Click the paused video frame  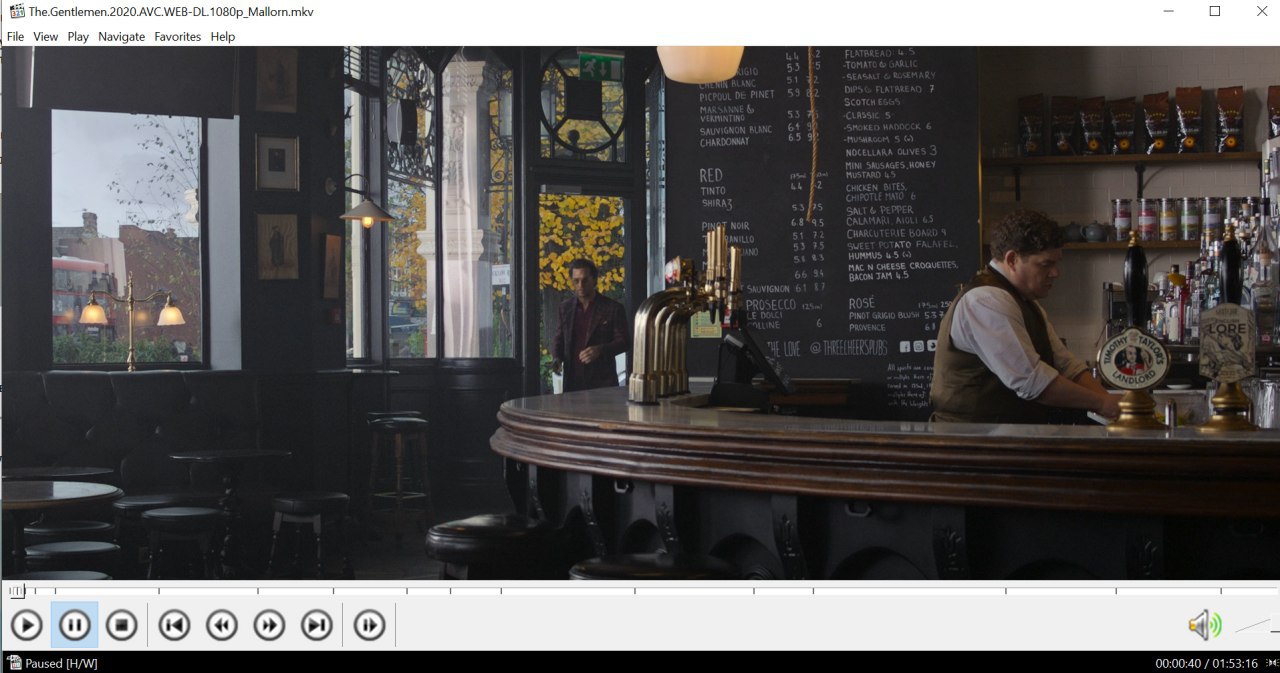tap(640, 313)
